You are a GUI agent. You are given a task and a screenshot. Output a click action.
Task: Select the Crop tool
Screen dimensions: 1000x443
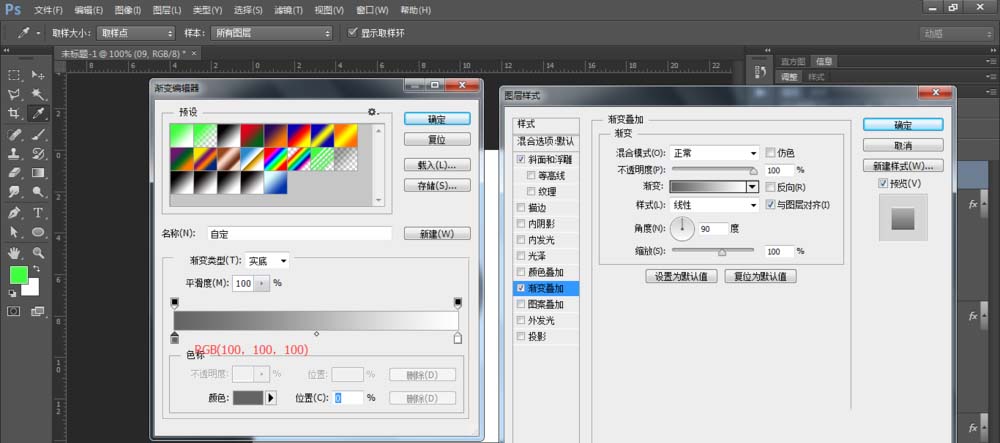tap(15, 113)
